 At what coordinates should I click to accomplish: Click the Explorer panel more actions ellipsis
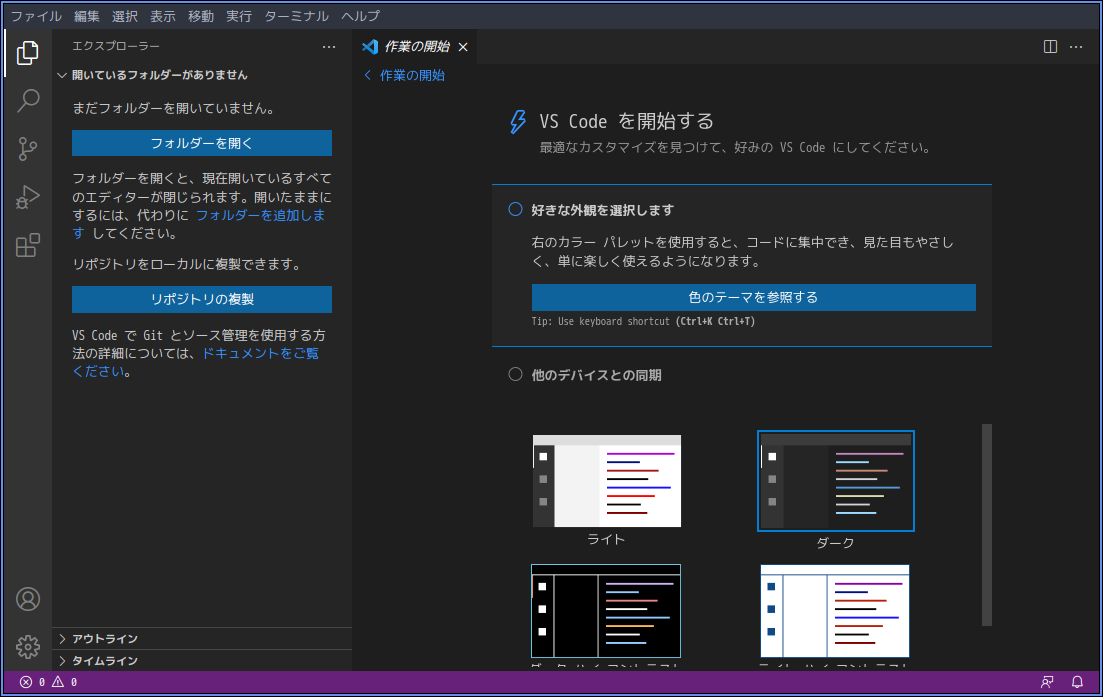pos(329,47)
